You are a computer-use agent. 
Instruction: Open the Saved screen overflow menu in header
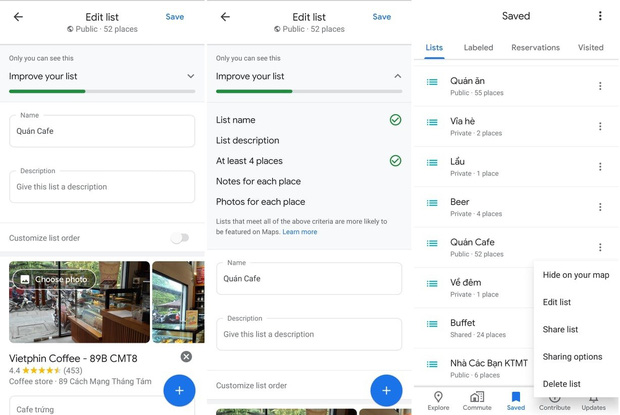pos(600,16)
